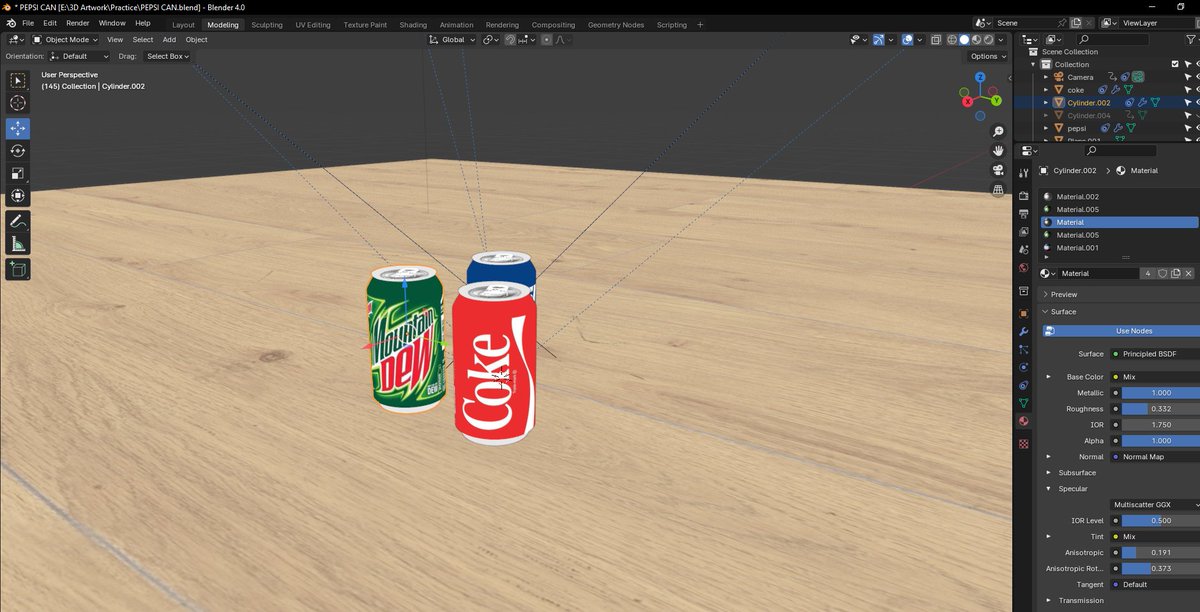Open the Tool properties tab

coord(1023,173)
